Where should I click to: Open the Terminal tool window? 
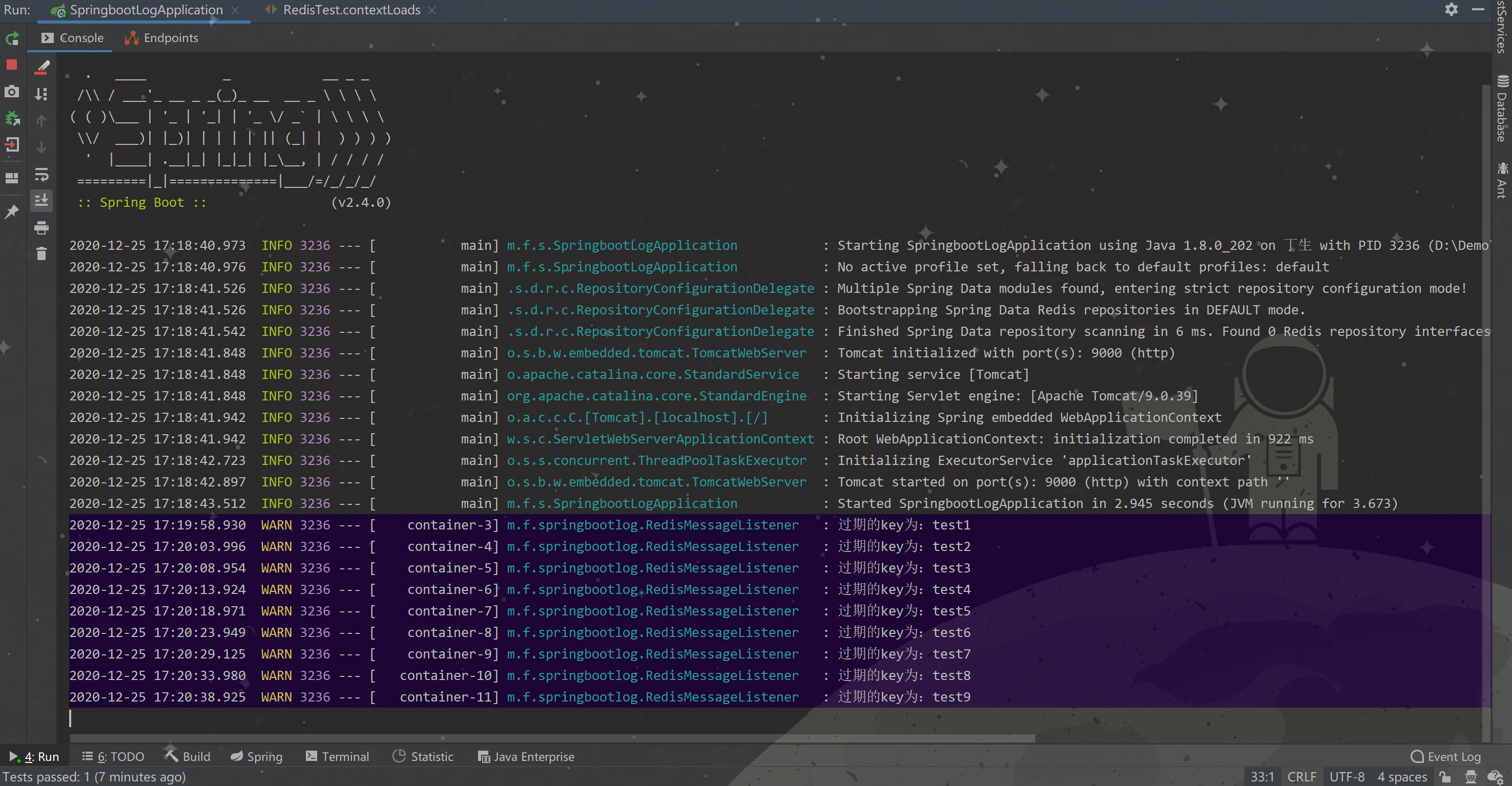[338, 756]
